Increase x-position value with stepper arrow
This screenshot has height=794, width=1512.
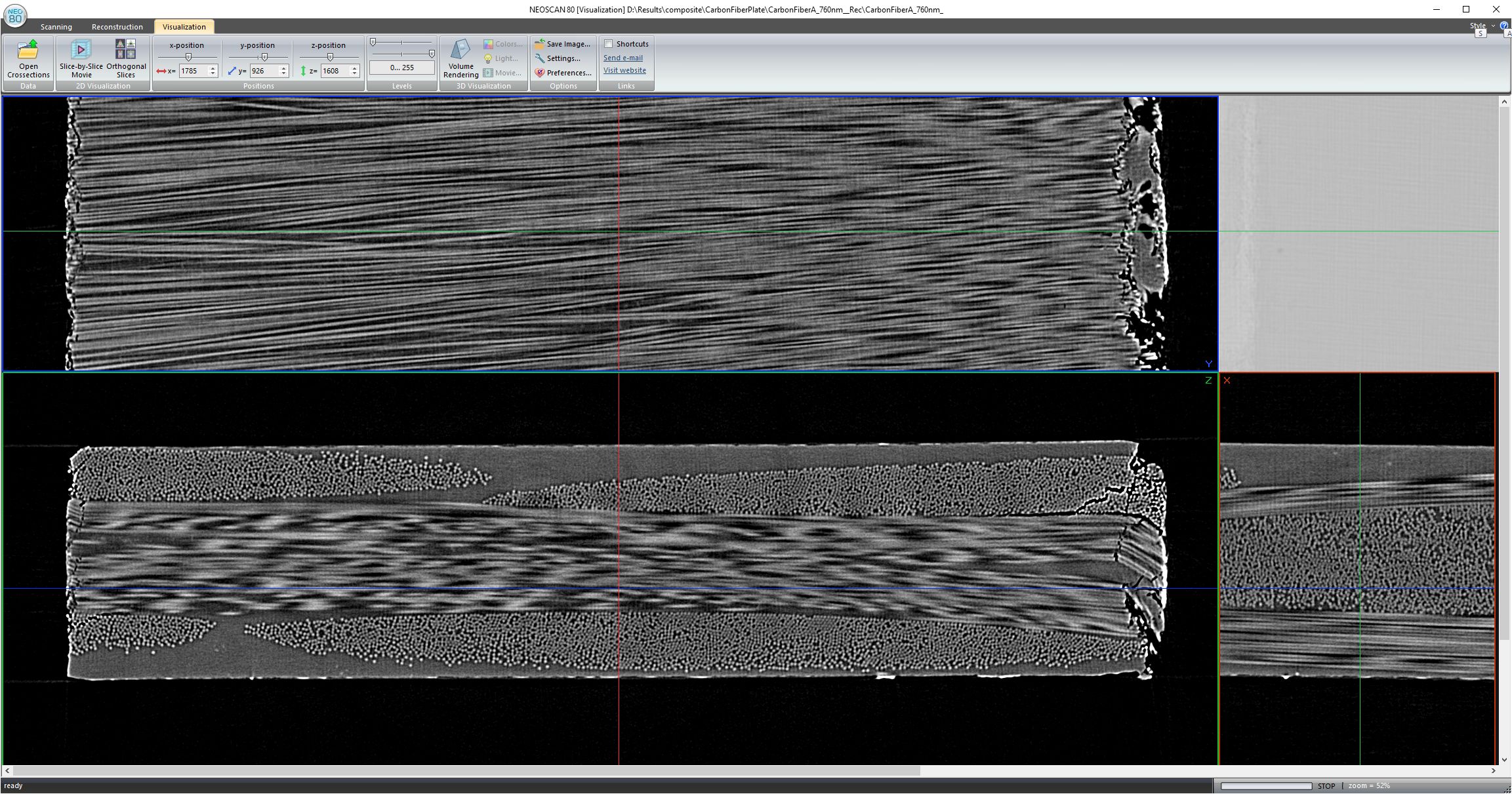click(213, 68)
